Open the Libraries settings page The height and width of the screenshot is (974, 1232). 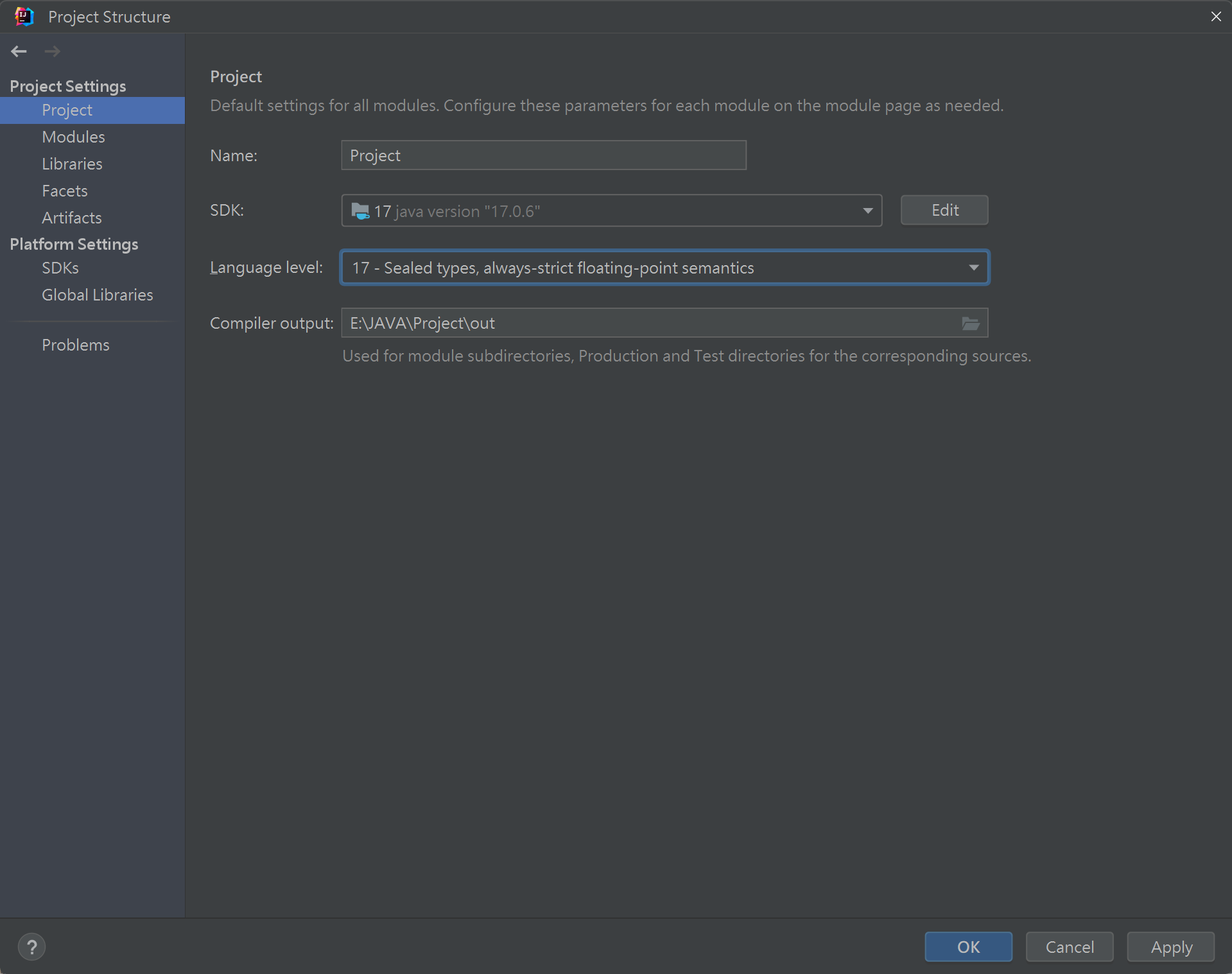coord(92,164)
